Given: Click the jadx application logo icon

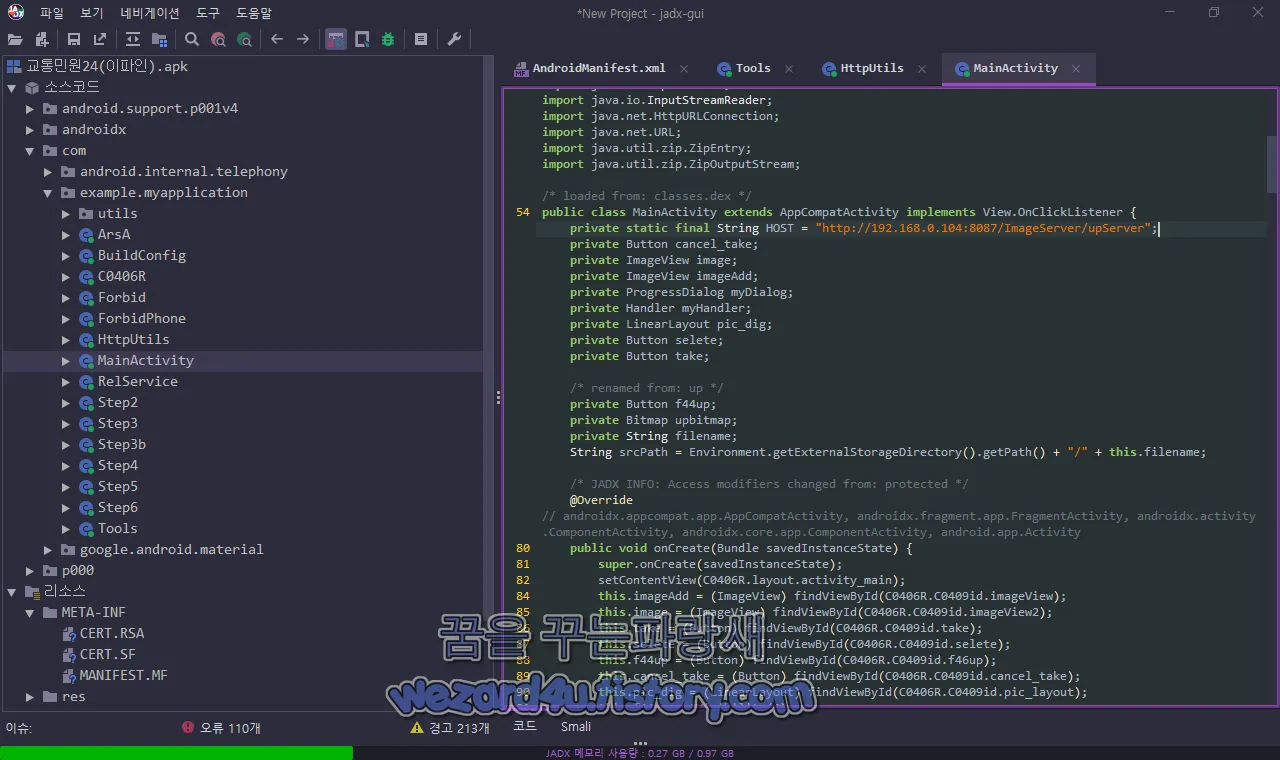Looking at the screenshot, I should click(16, 12).
